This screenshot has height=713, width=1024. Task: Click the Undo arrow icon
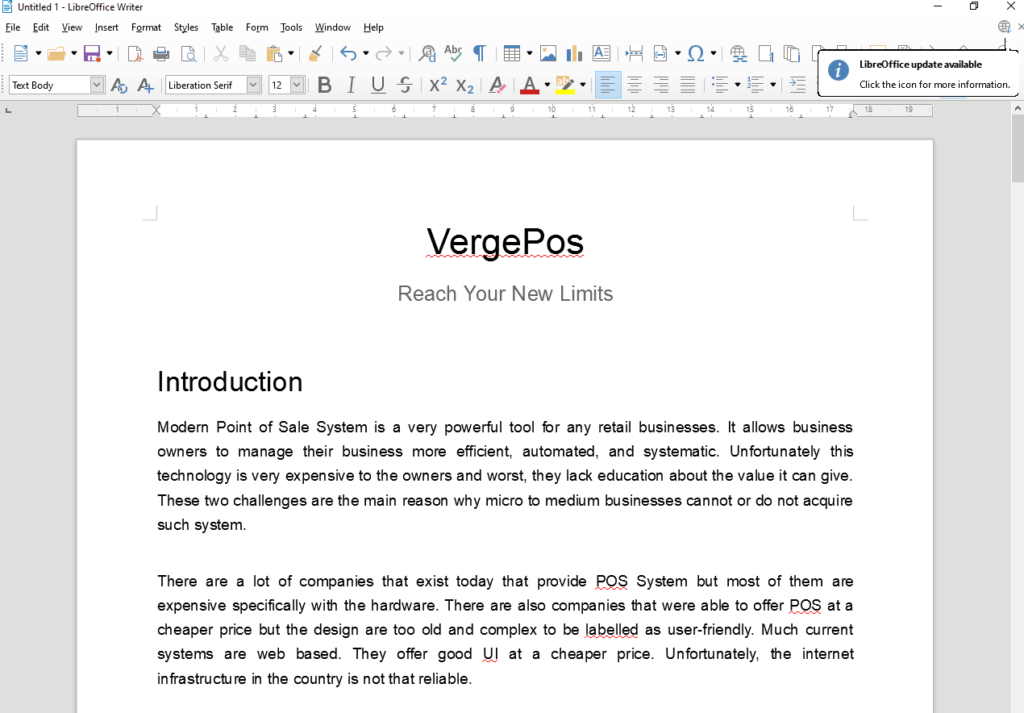[348, 54]
